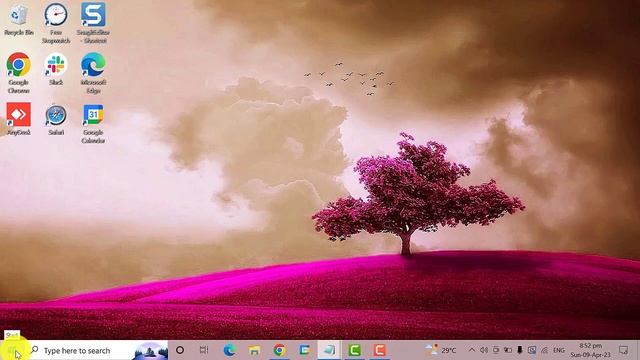Launch Microsoft Edge from the taskbar
The height and width of the screenshot is (360, 640).
[229, 350]
